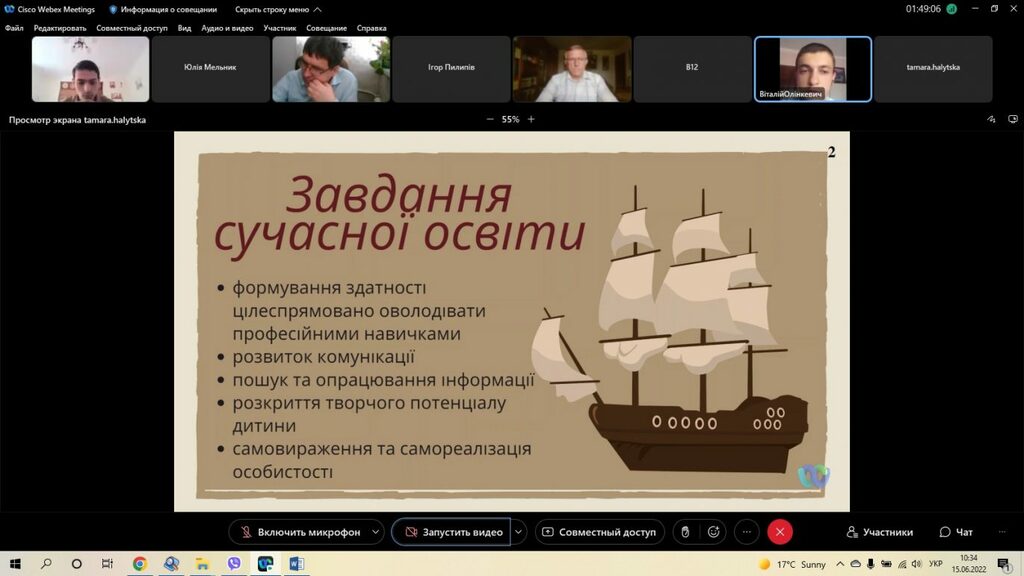This screenshot has height=576, width=1024.
Task: Open the Участники panel
Action: [x=879, y=532]
